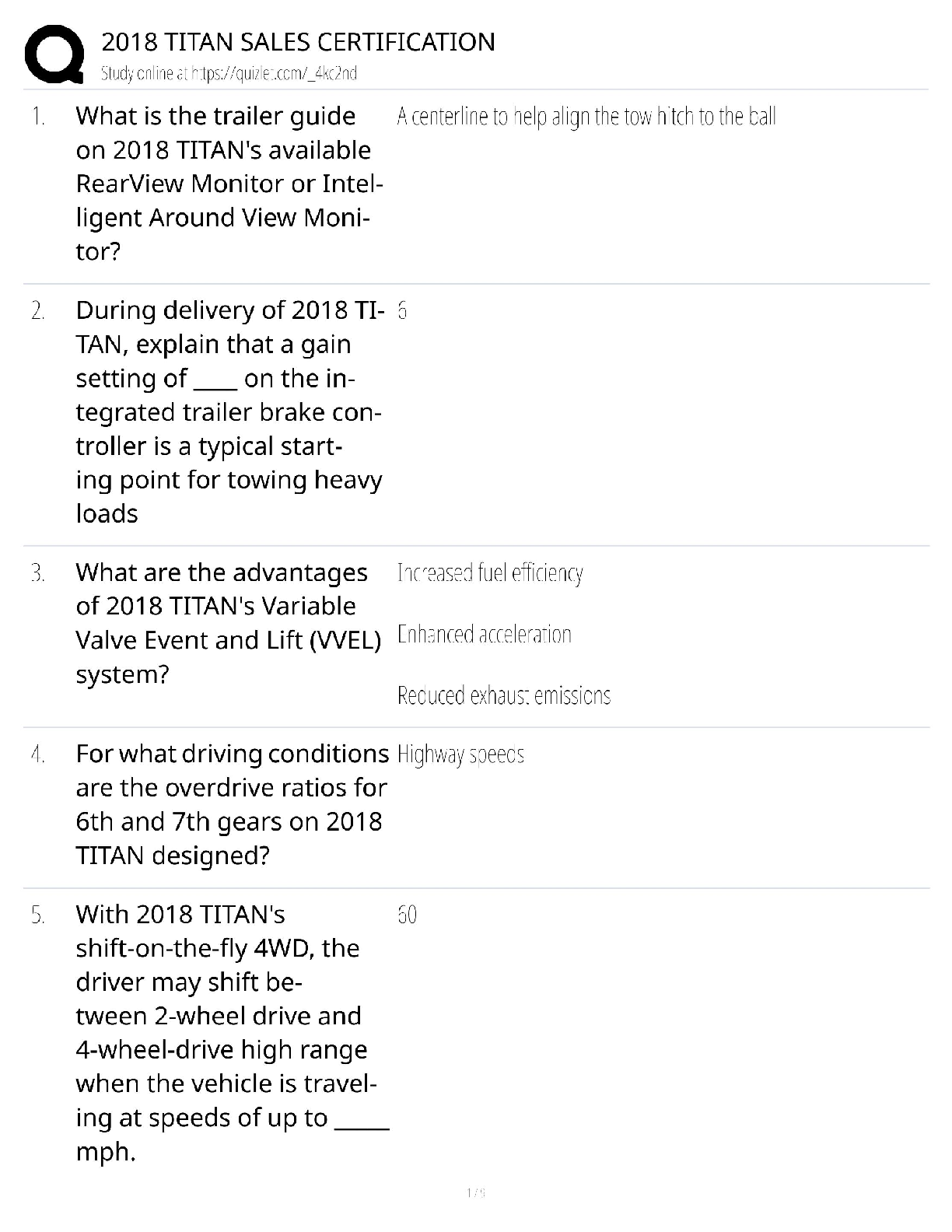Click the Quizlet Q logo icon

pos(54,54)
